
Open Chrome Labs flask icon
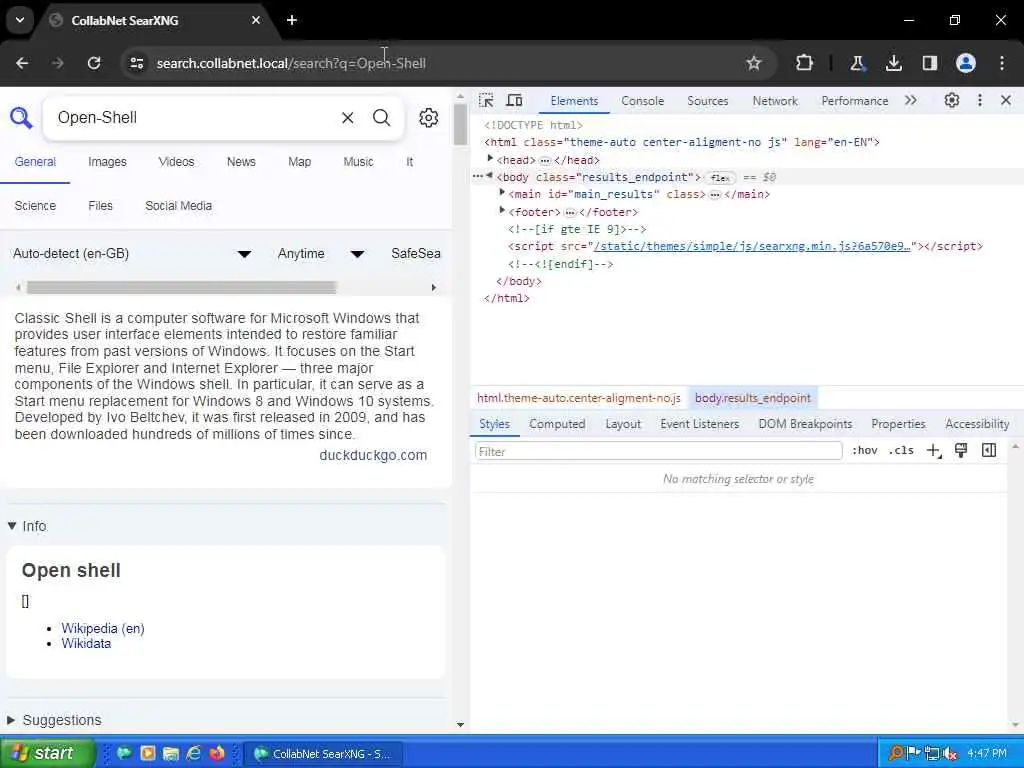(x=857, y=63)
